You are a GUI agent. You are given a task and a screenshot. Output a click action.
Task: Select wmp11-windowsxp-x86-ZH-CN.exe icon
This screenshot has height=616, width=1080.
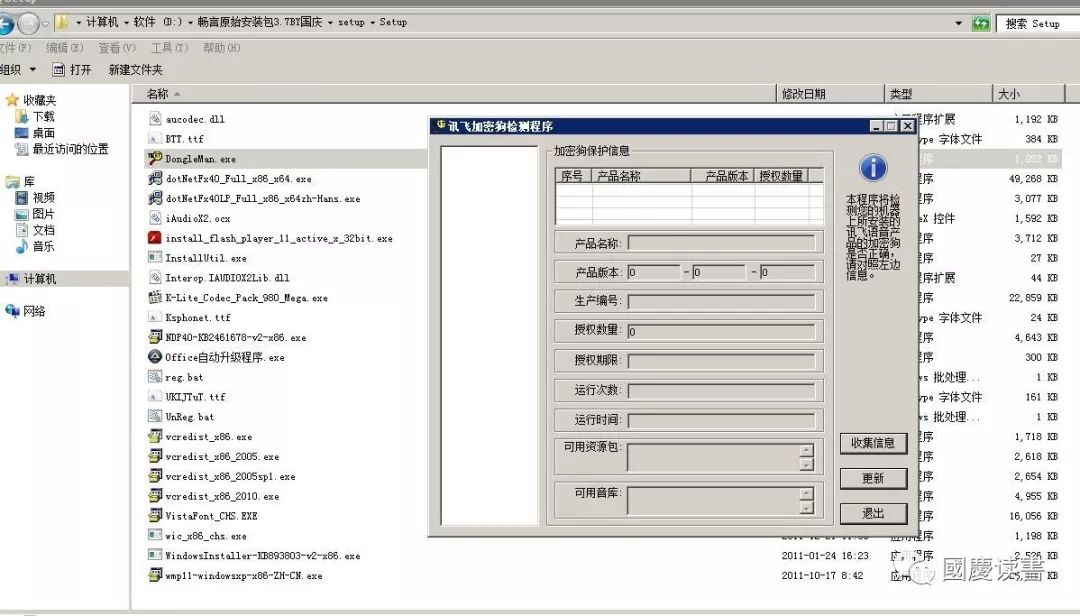click(x=155, y=575)
